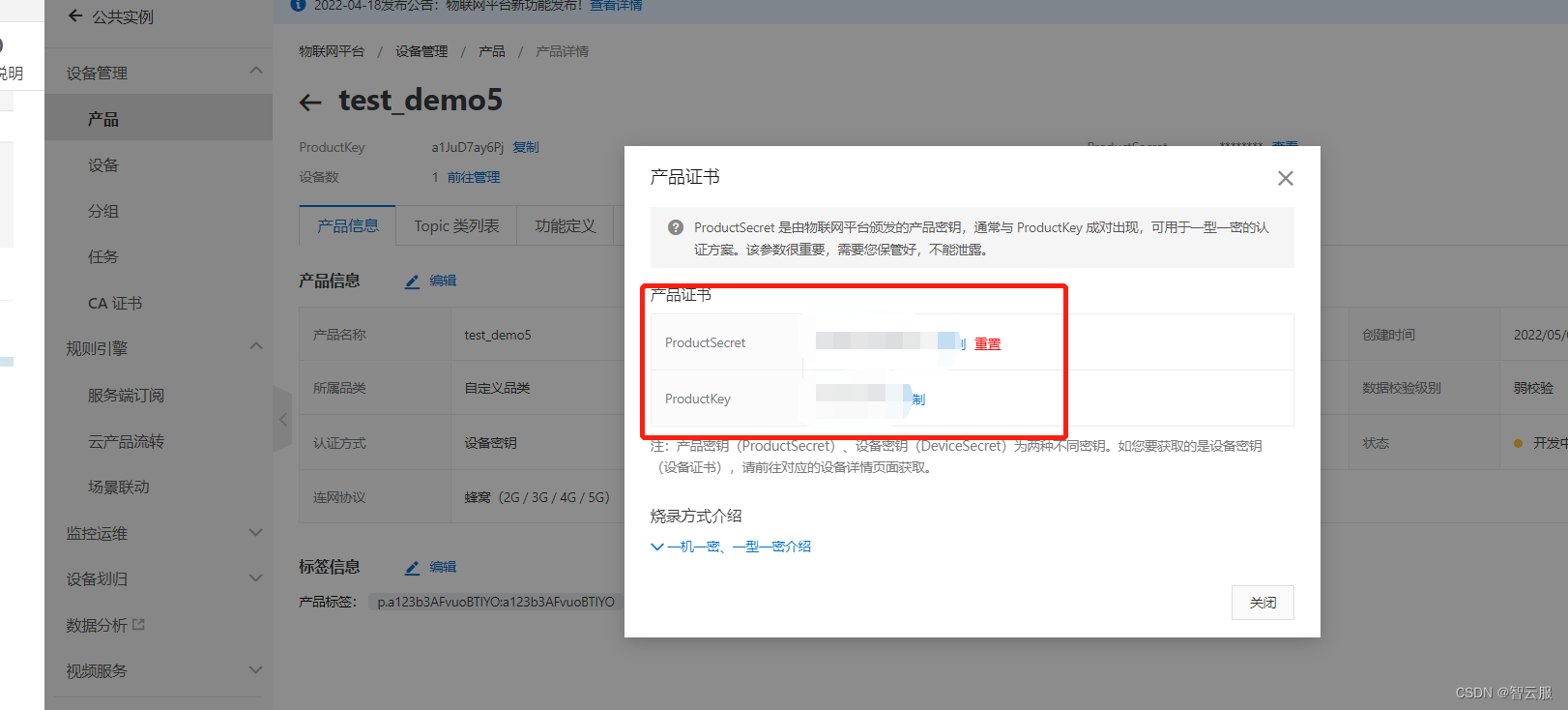Click pencil edit icon beside 标签信息
Viewport: 1568px width, 710px height.
click(412, 568)
